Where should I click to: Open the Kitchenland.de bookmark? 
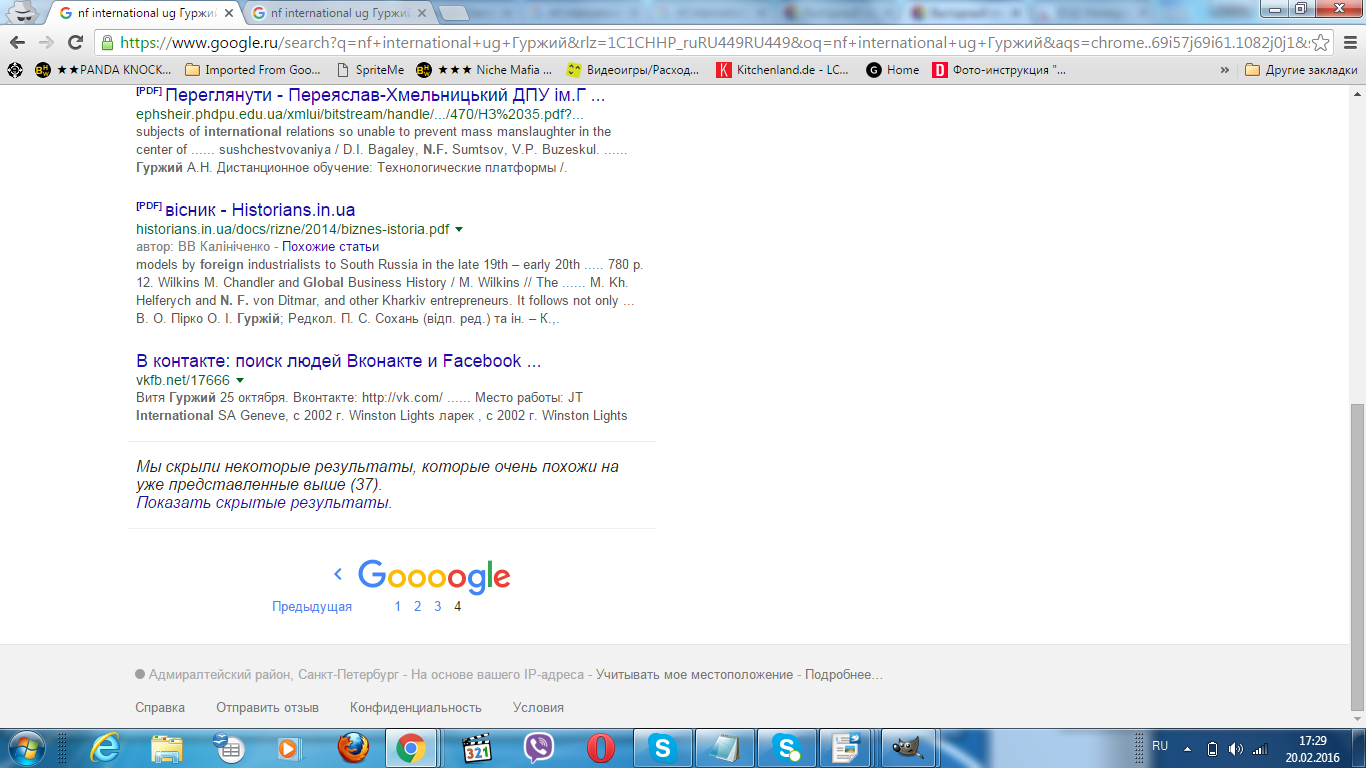pos(783,70)
